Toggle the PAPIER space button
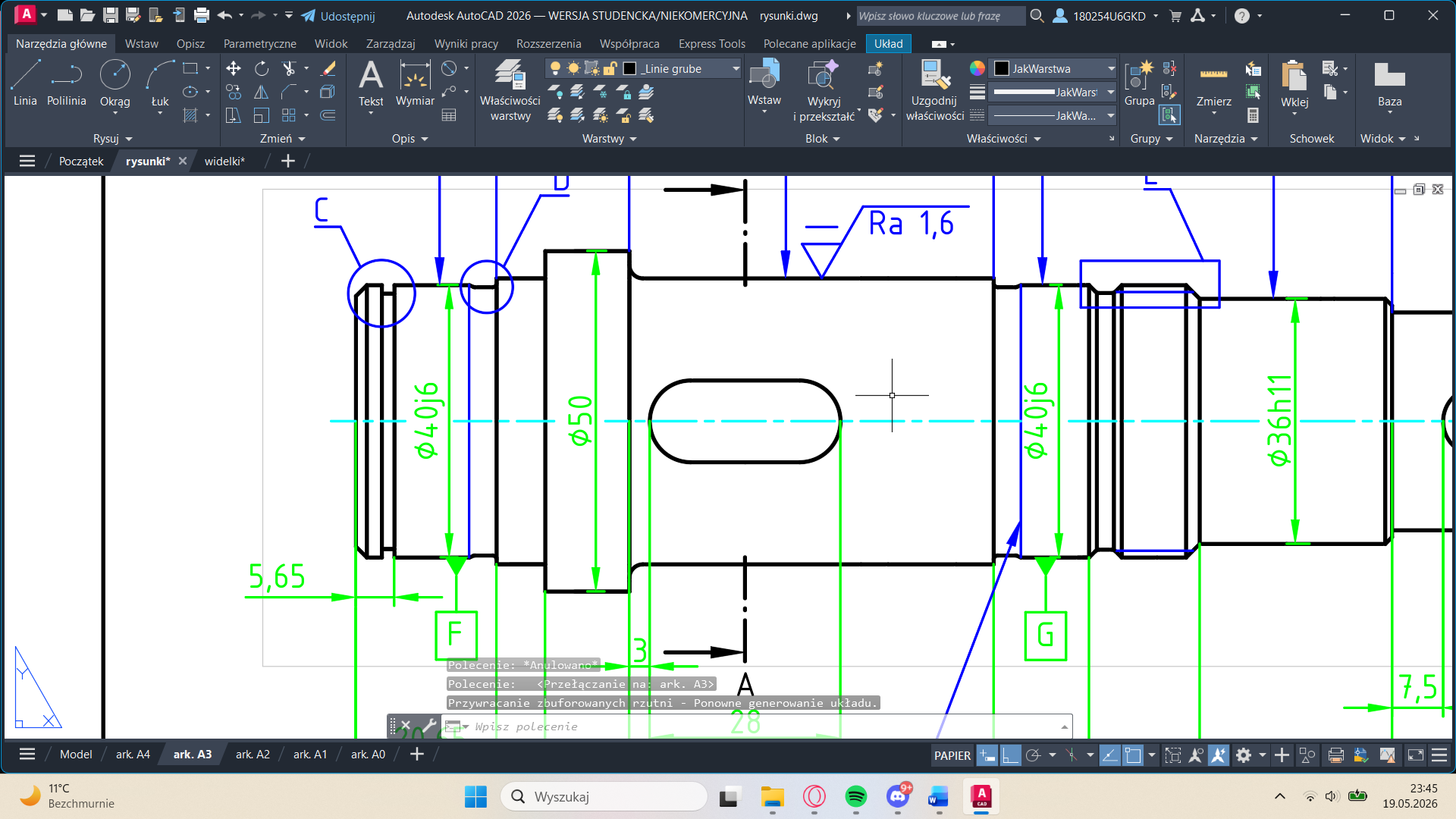1456x819 pixels. (x=952, y=755)
